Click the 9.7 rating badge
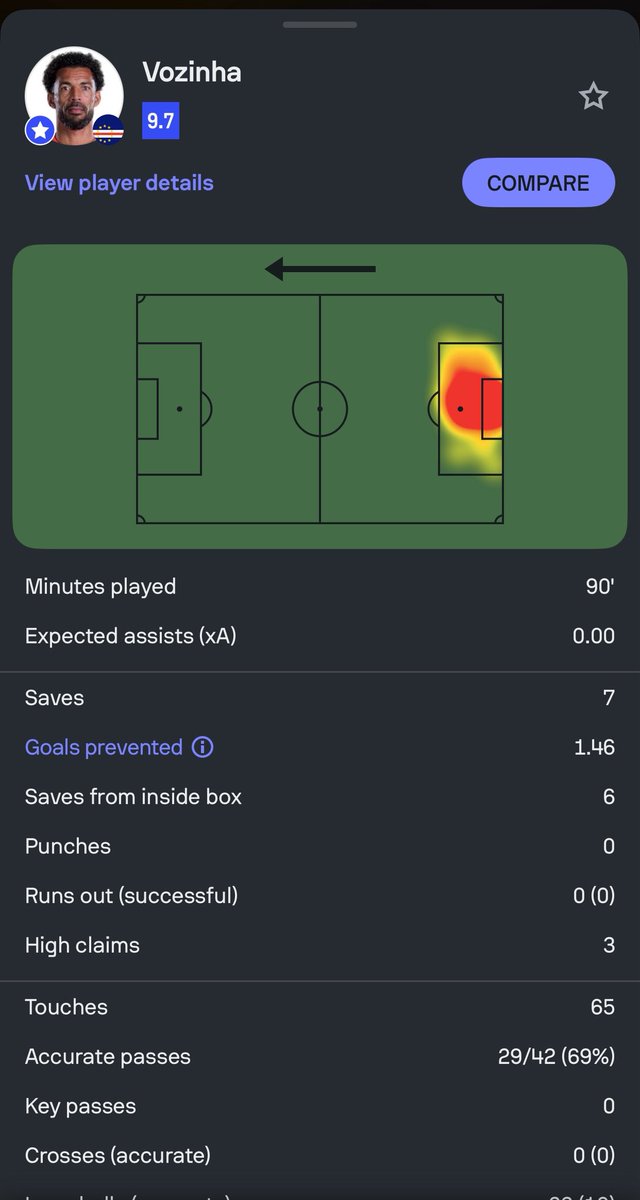 161,121
